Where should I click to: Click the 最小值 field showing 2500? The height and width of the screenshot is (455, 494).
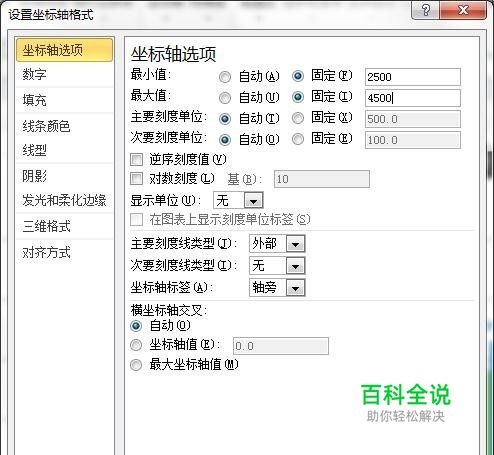pyautogui.click(x=413, y=77)
